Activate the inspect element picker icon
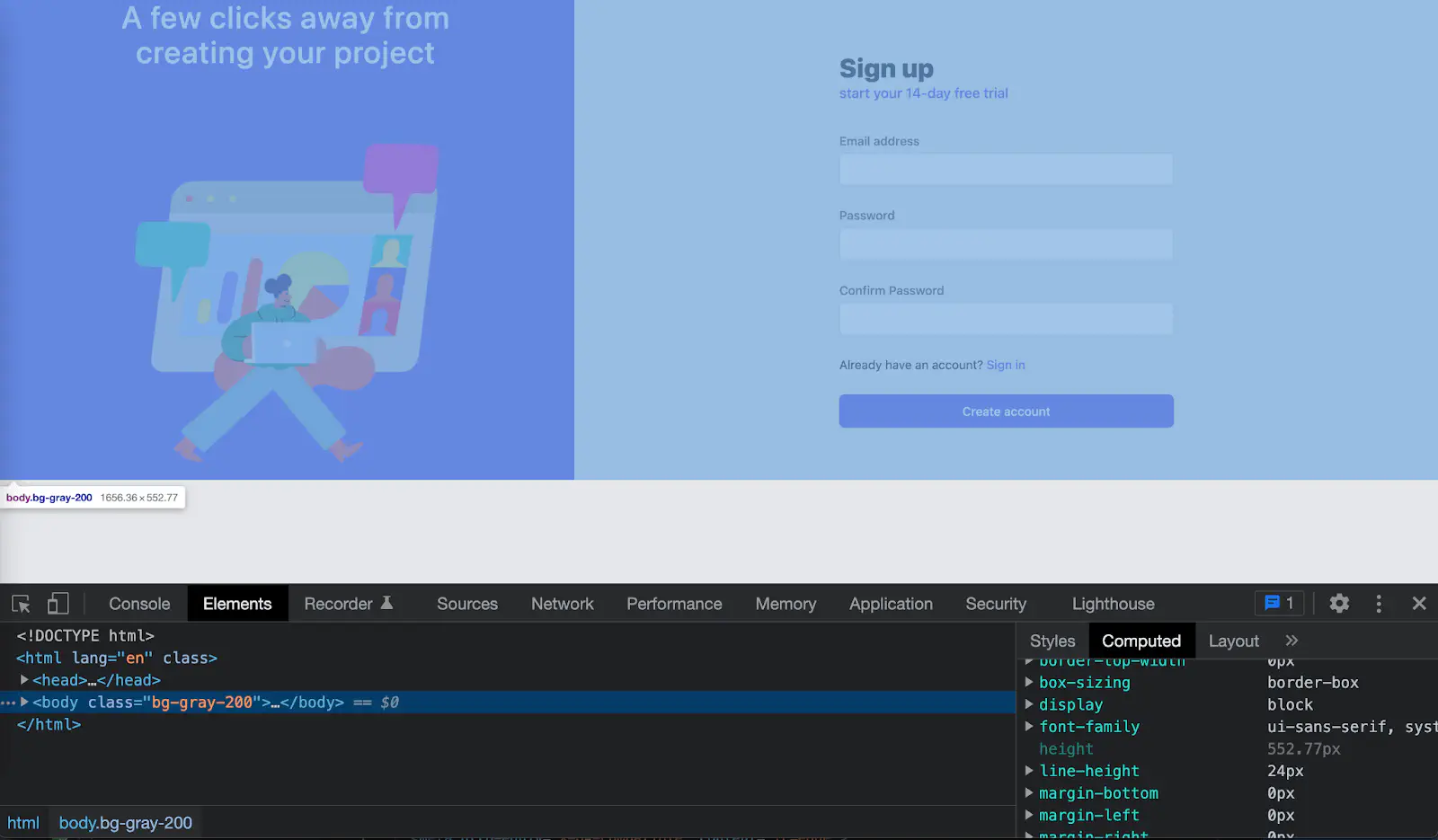 click(21, 604)
